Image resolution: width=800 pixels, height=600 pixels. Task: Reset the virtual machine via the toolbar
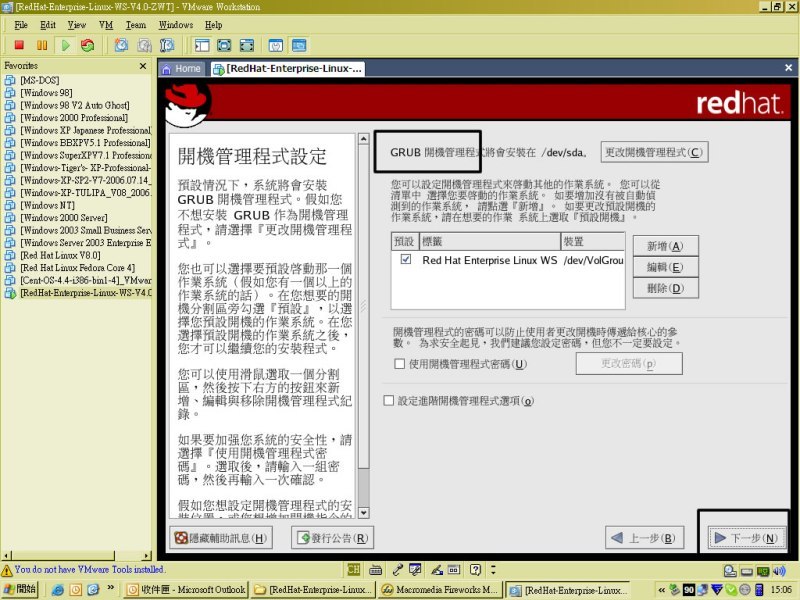pyautogui.click(x=88, y=45)
